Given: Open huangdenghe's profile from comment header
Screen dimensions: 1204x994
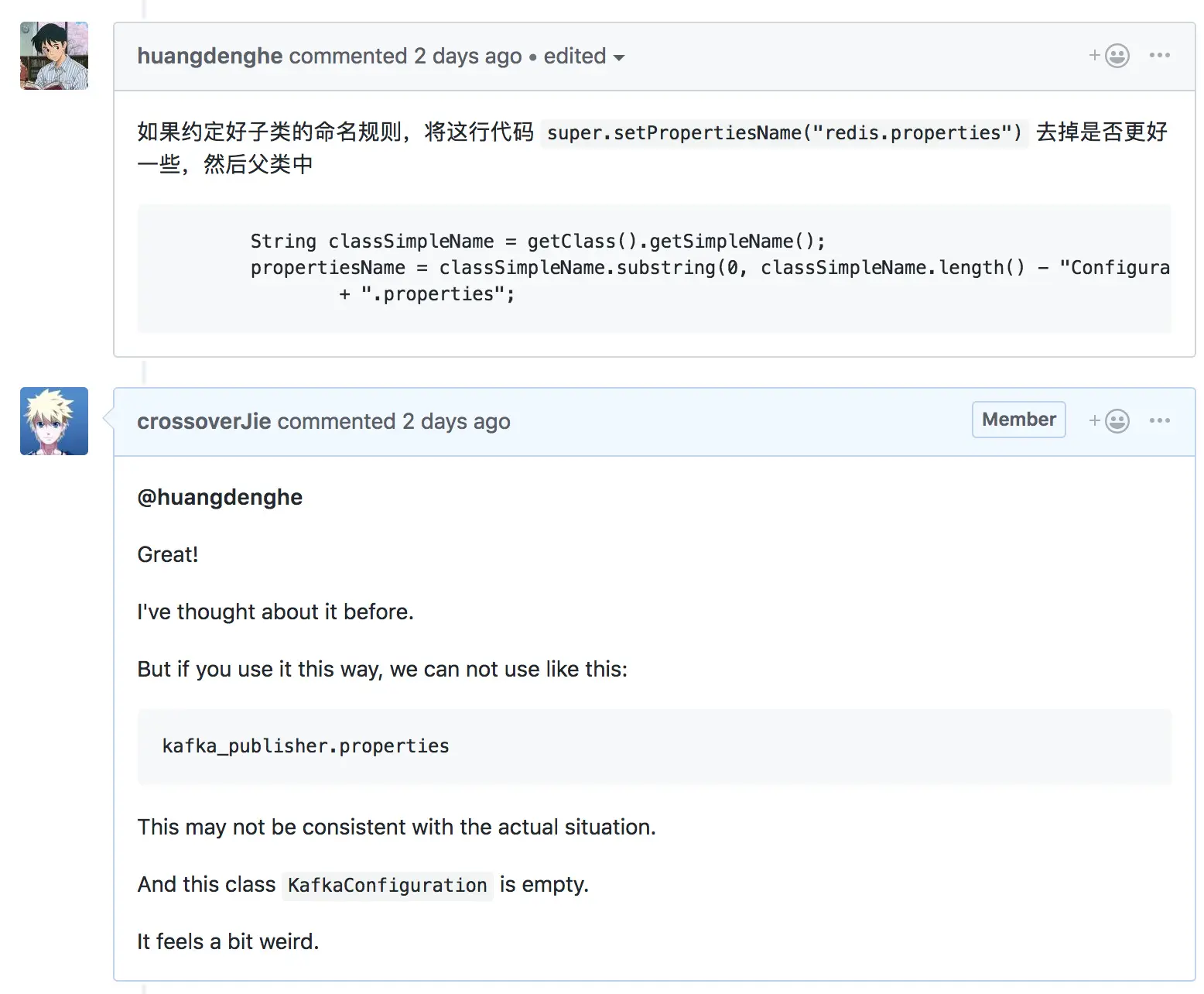Looking at the screenshot, I should tap(210, 57).
